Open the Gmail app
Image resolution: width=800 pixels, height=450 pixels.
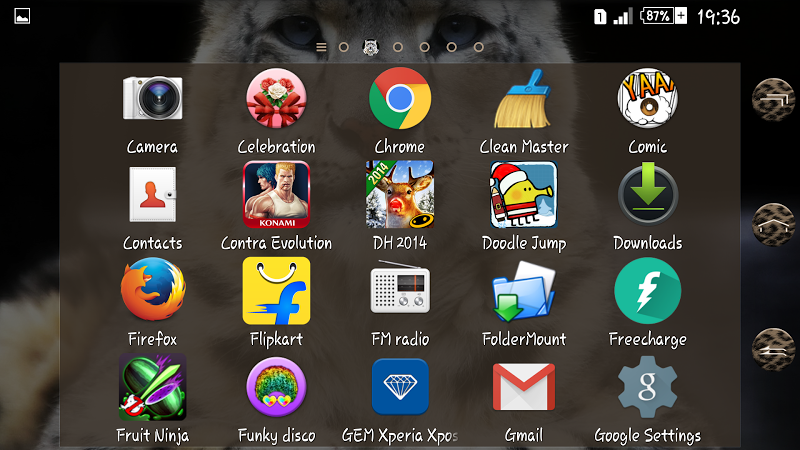[x=523, y=387]
